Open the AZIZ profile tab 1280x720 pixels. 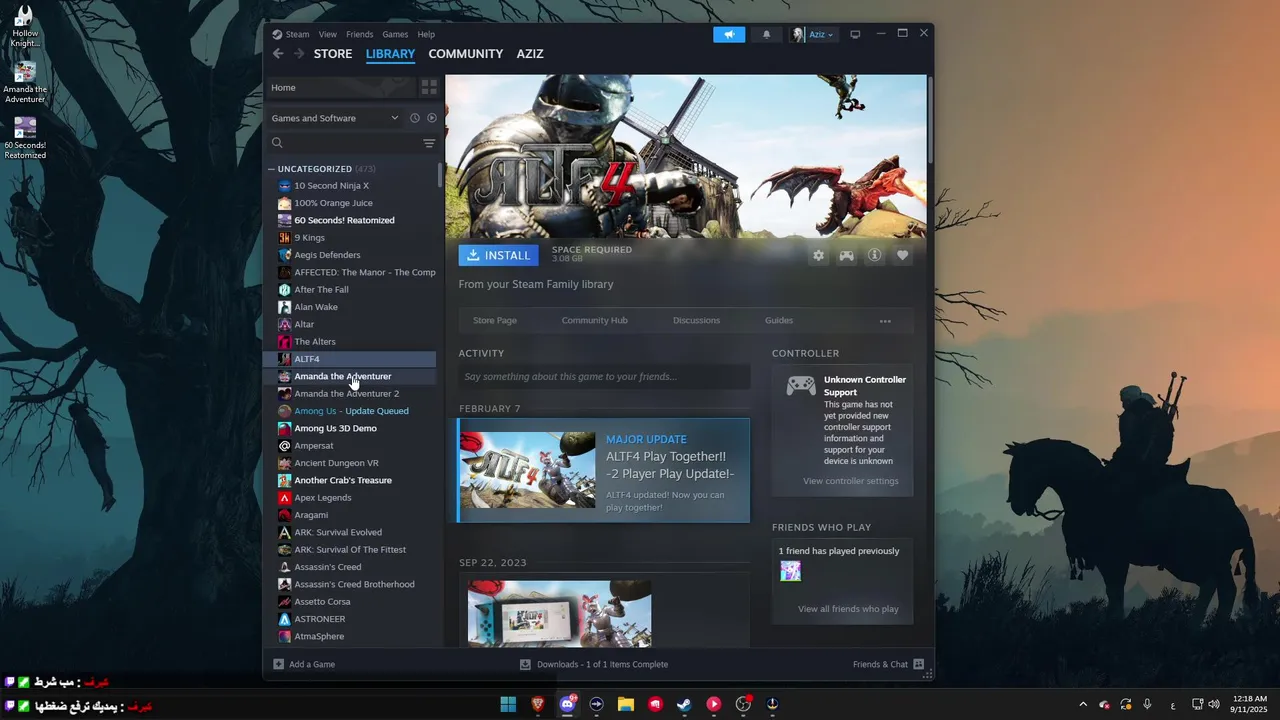(x=530, y=54)
